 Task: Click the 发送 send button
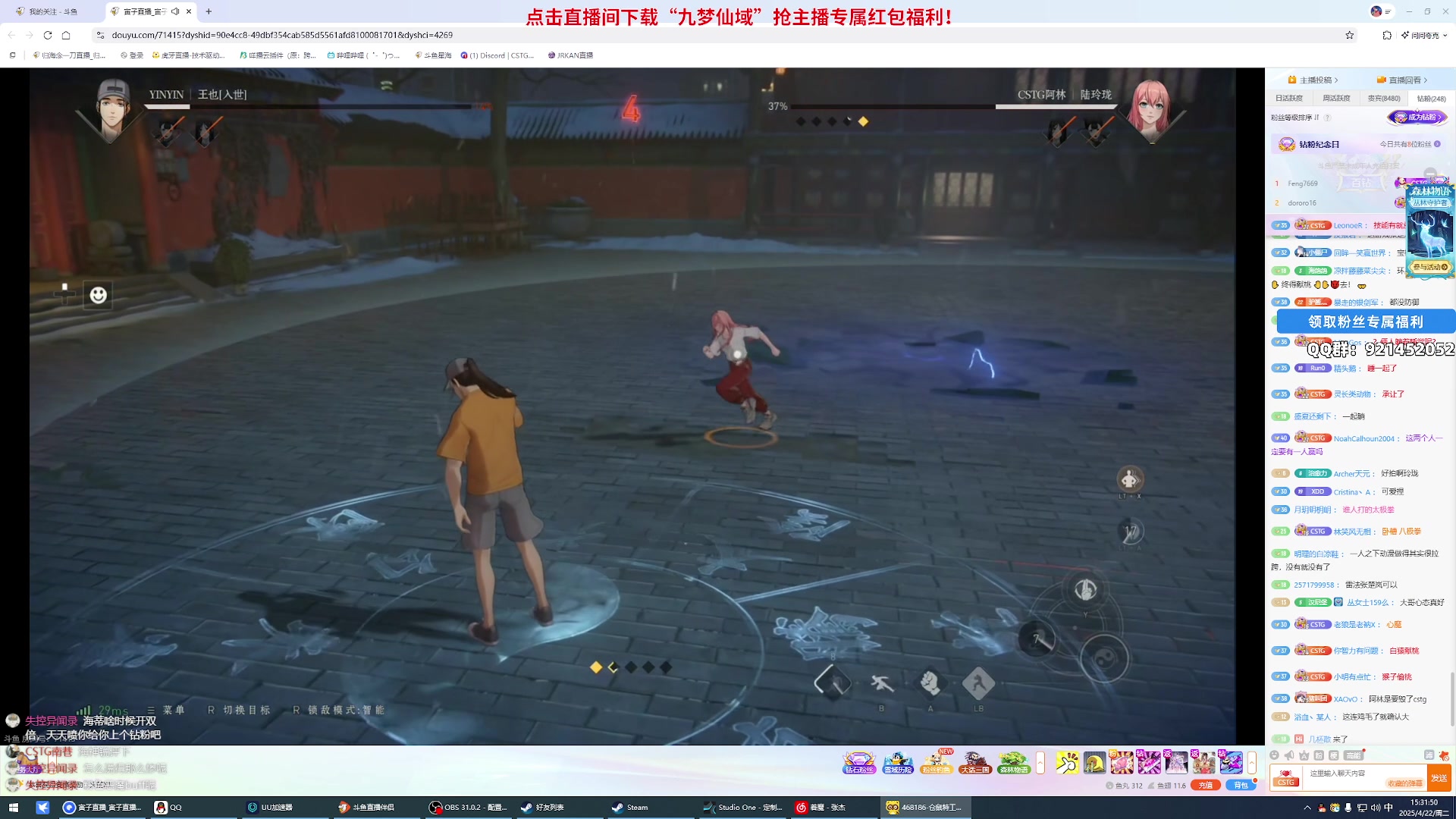click(x=1439, y=779)
